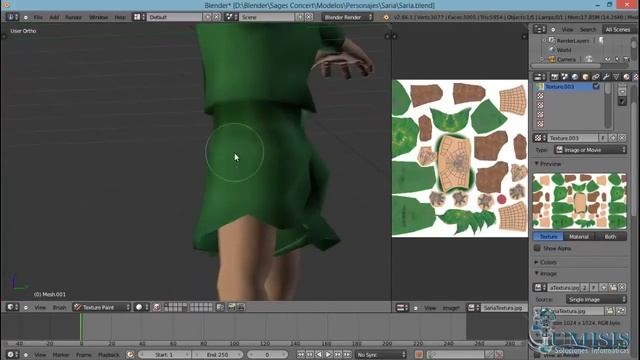Toggle timeline preview range clock icon

click(x=130, y=355)
